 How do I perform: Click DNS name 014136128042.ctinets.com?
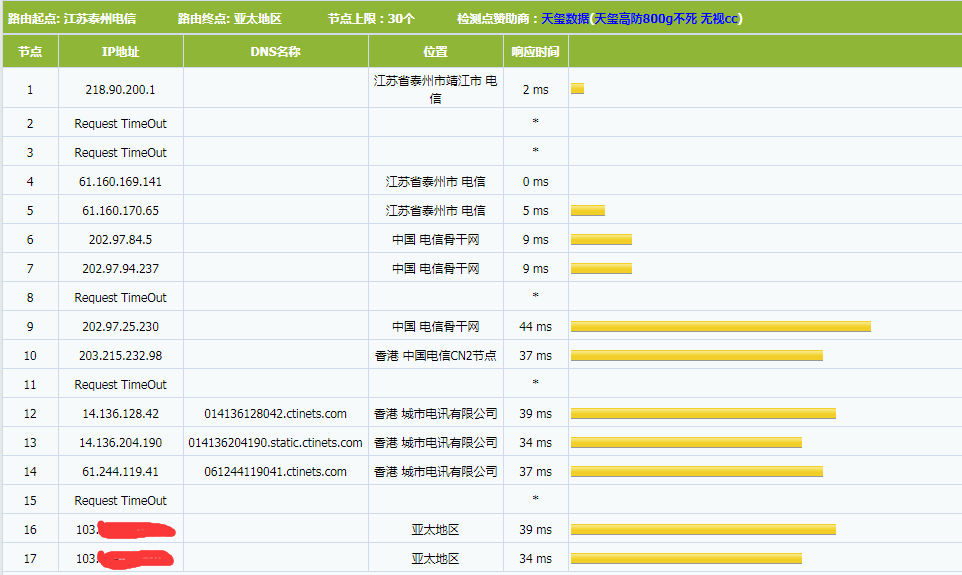point(275,414)
